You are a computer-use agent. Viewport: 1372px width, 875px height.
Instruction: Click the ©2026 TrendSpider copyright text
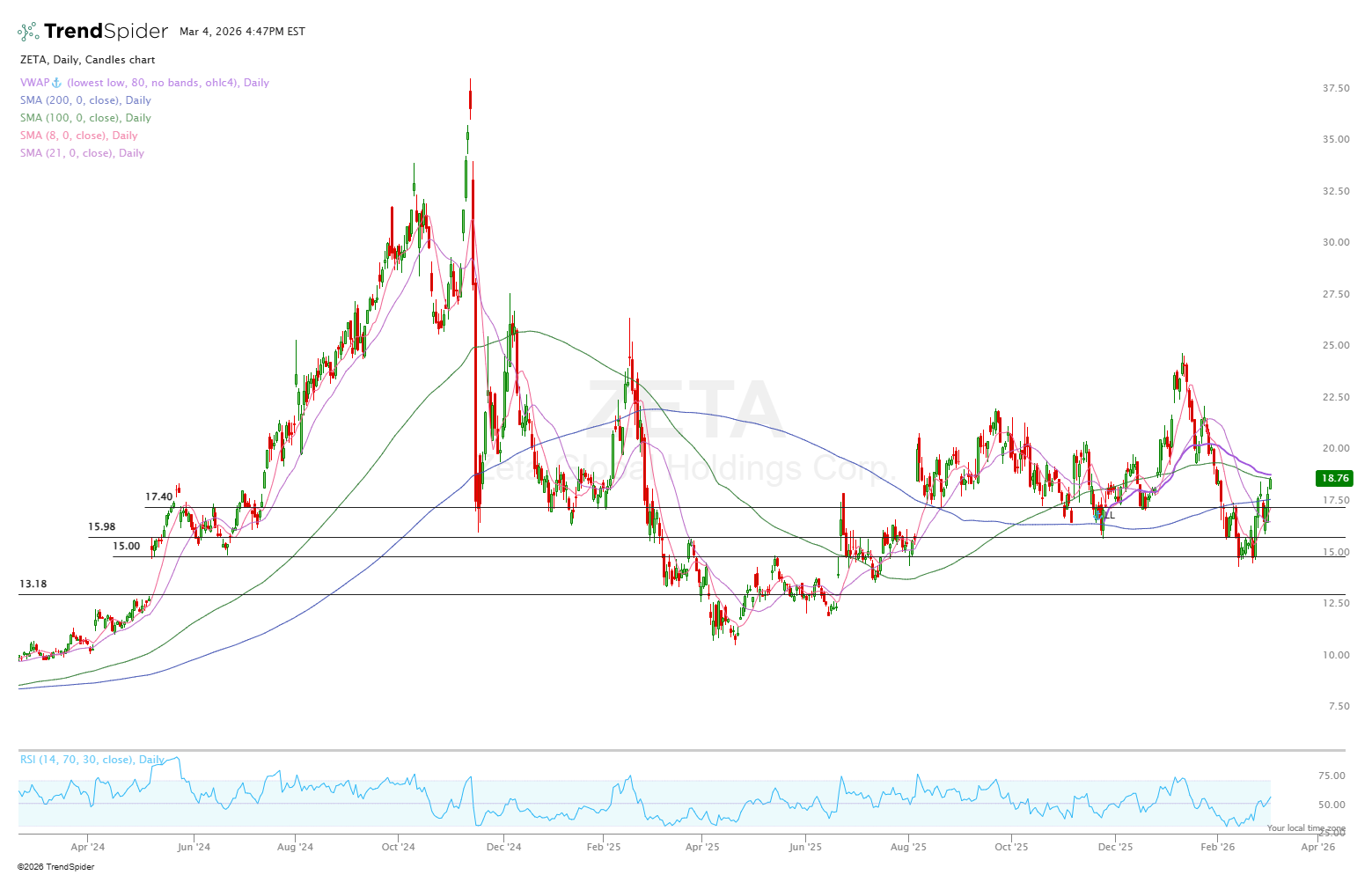pyautogui.click(x=56, y=867)
